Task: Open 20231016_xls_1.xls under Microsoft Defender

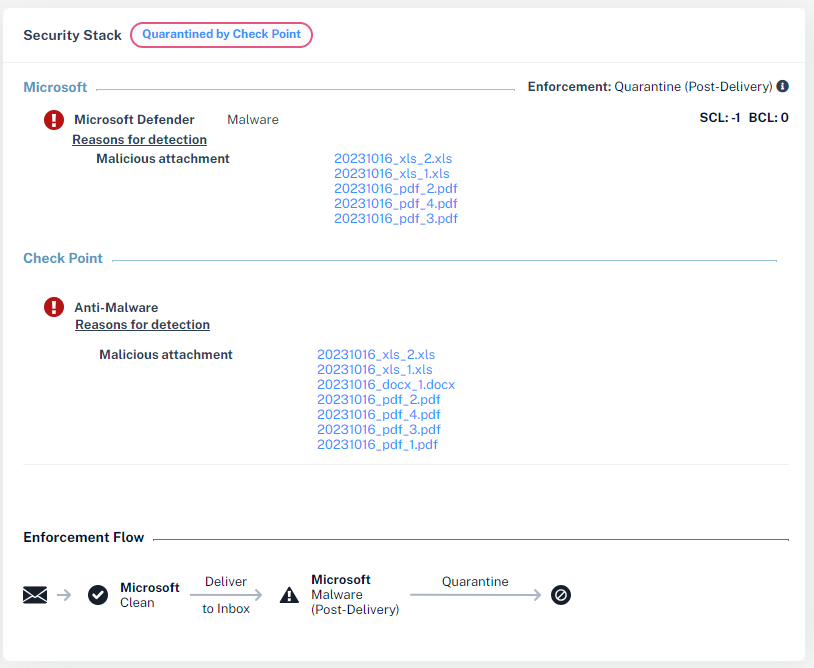Action: (x=391, y=173)
